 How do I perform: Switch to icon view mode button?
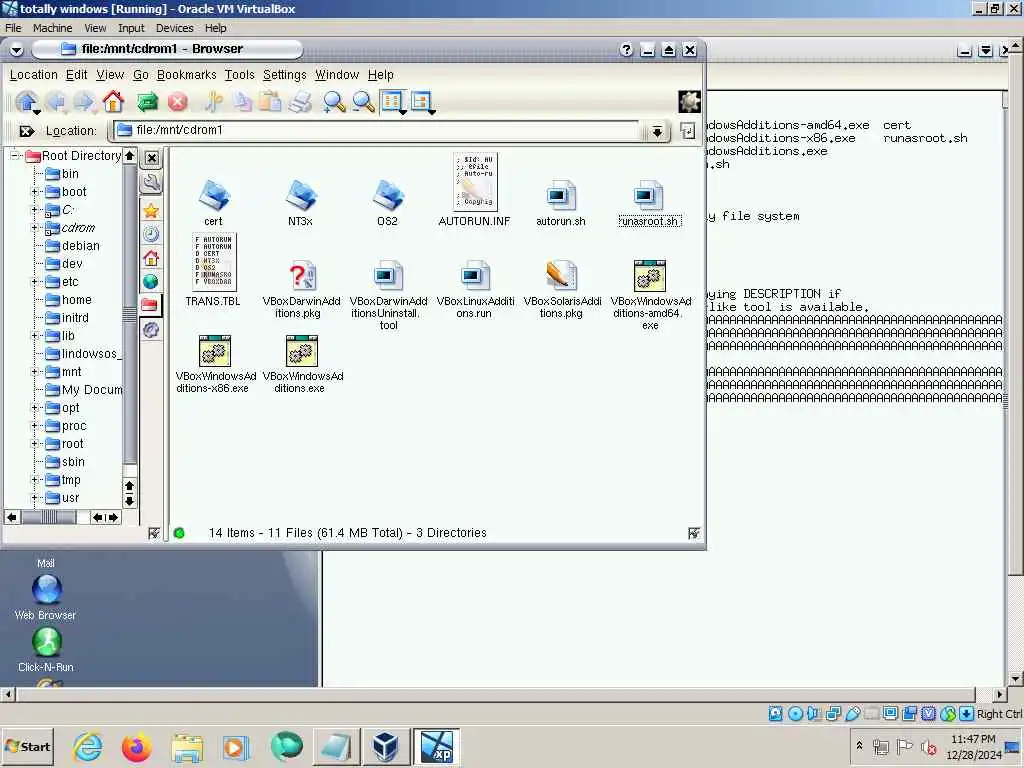[393, 102]
